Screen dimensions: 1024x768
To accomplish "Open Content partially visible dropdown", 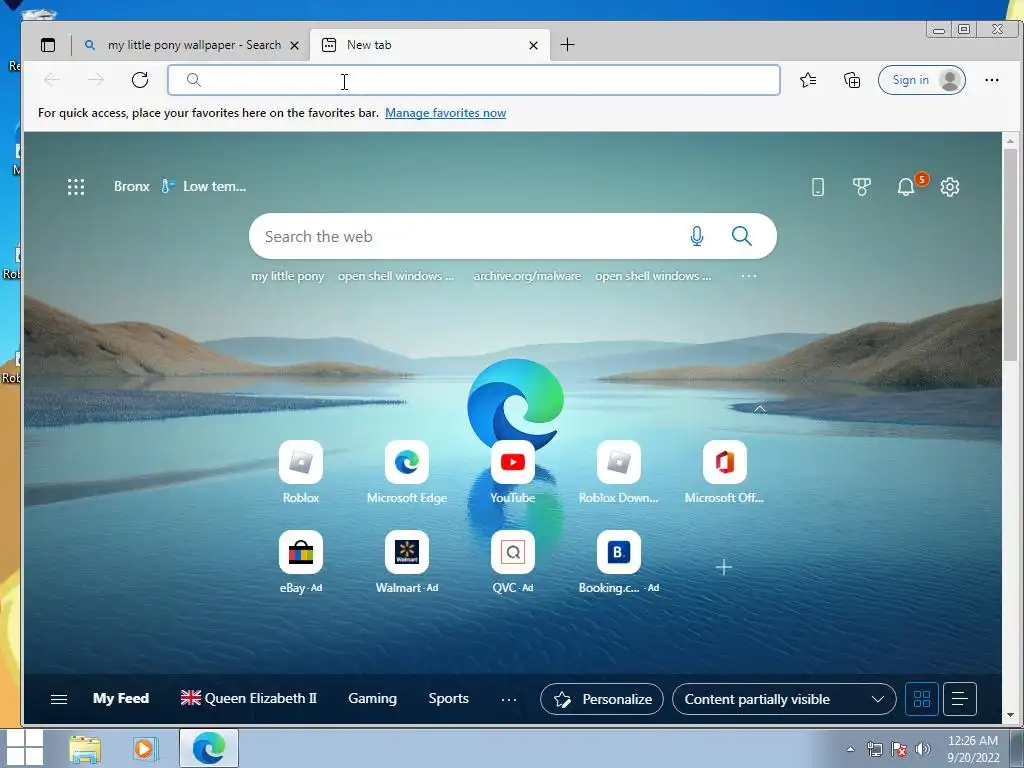I will tap(784, 699).
